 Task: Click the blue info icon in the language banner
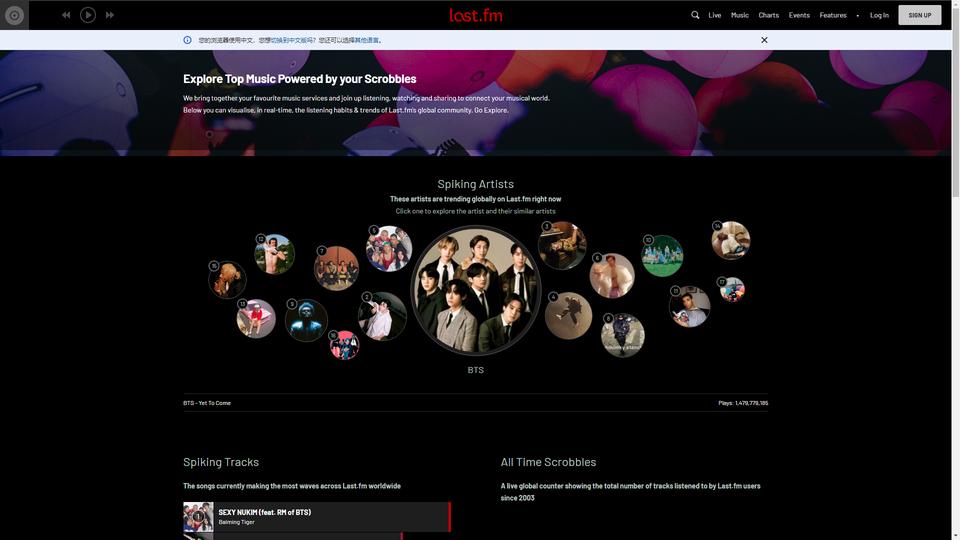pos(187,40)
